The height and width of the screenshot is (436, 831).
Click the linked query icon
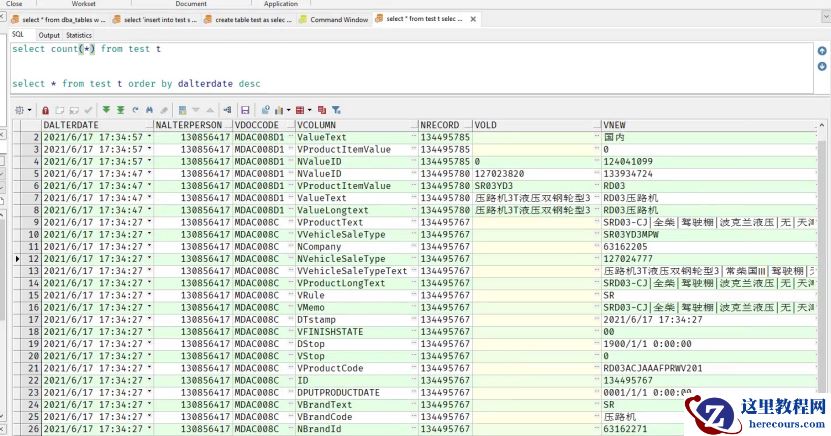coord(265,110)
